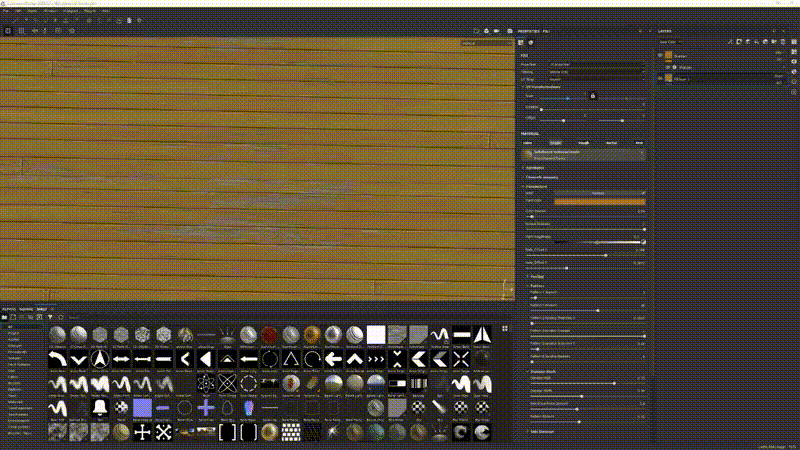Adjust the UV Scale slider handle
This screenshot has height=450, width=800.
click(x=567, y=98)
